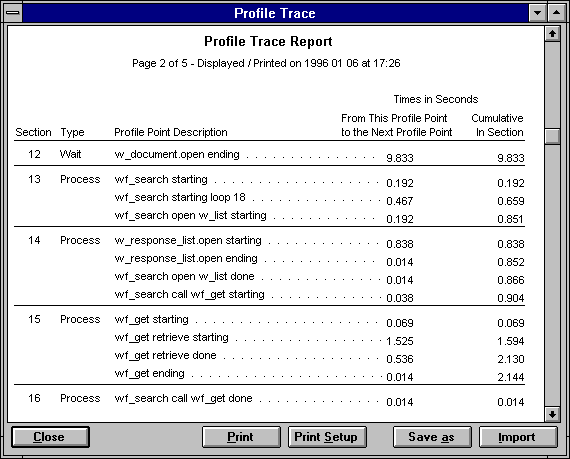Select the wf_get retrieve starting row
The image size is (570, 459).
269,339
